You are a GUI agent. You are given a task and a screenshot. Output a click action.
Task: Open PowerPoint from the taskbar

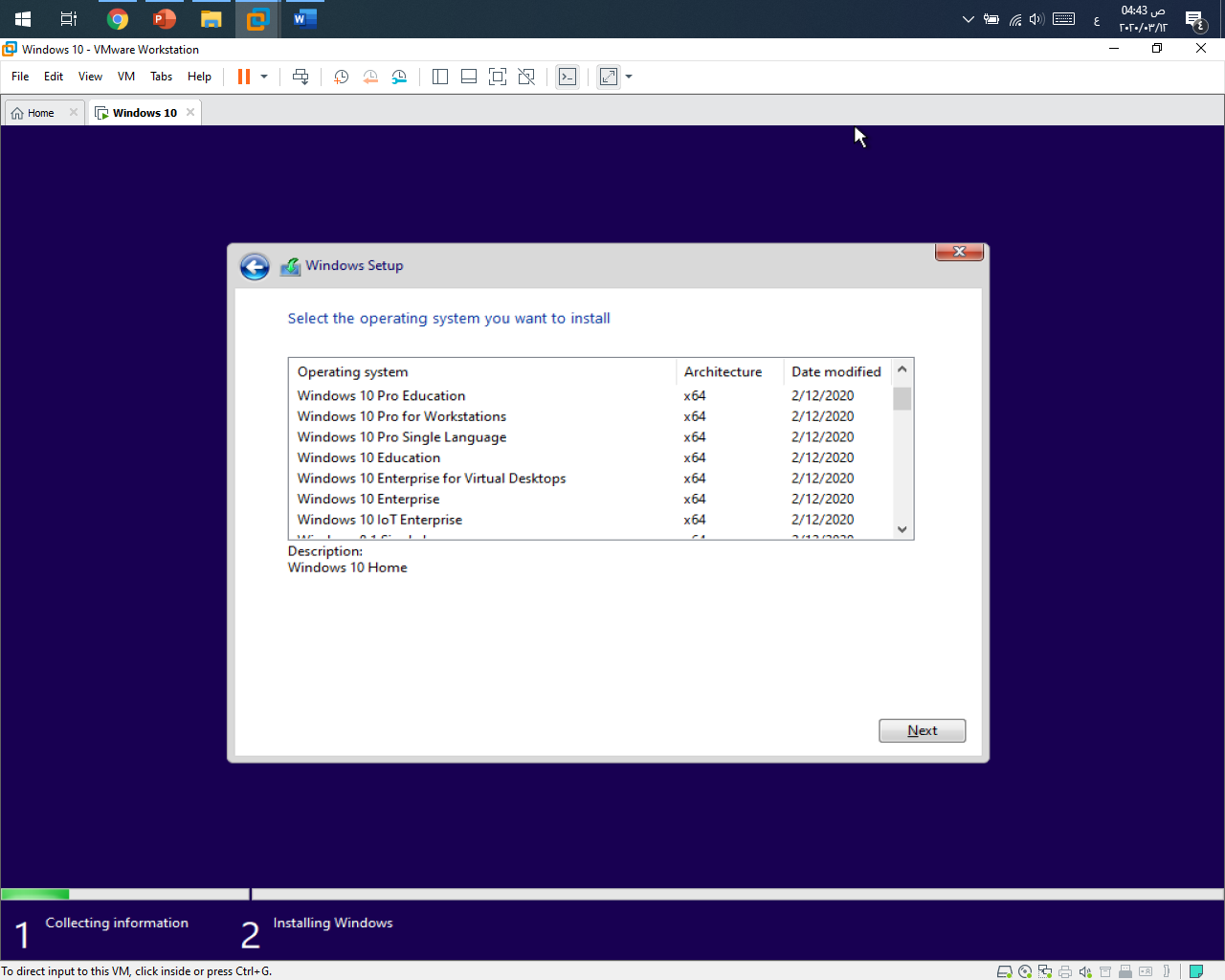pyautogui.click(x=165, y=19)
